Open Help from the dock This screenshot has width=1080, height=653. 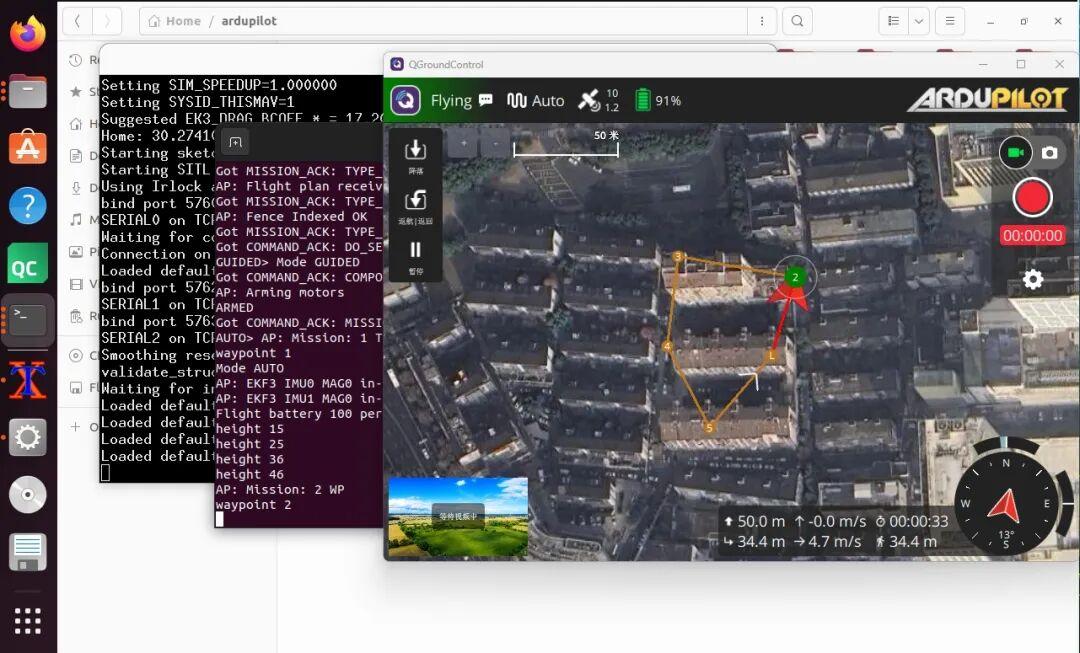pos(28,205)
